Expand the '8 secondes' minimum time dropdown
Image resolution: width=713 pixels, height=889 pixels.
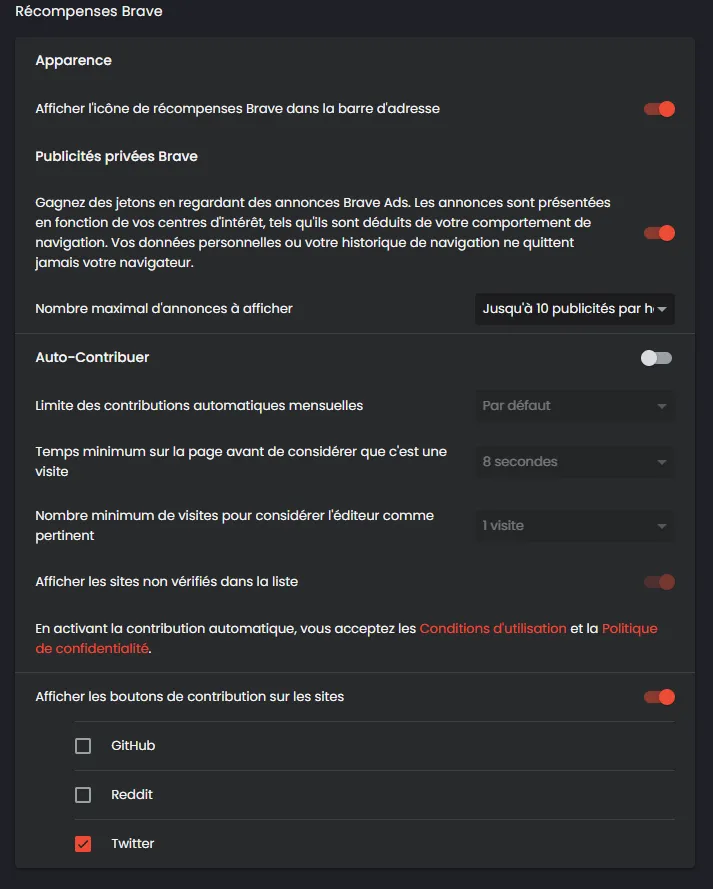click(575, 462)
